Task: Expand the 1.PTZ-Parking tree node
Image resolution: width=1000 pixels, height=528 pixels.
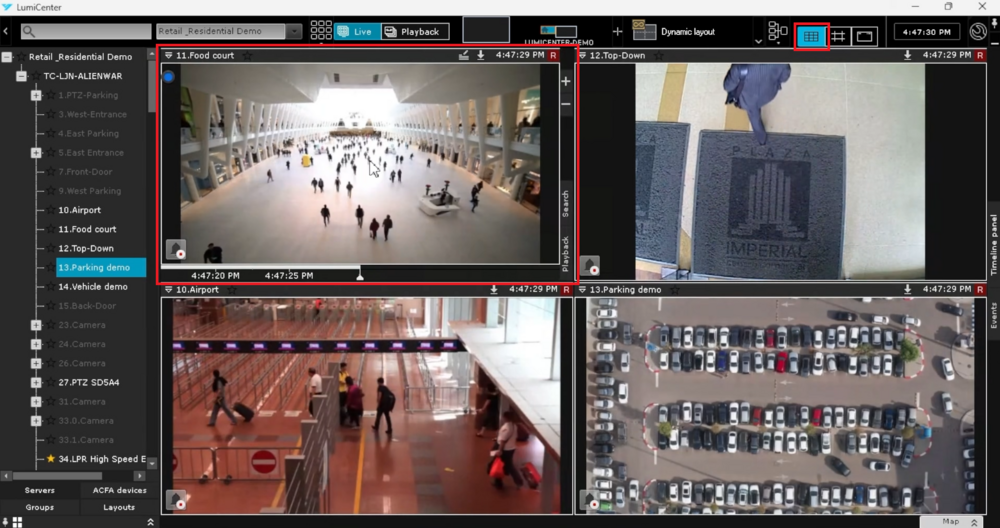Action: tap(36, 95)
